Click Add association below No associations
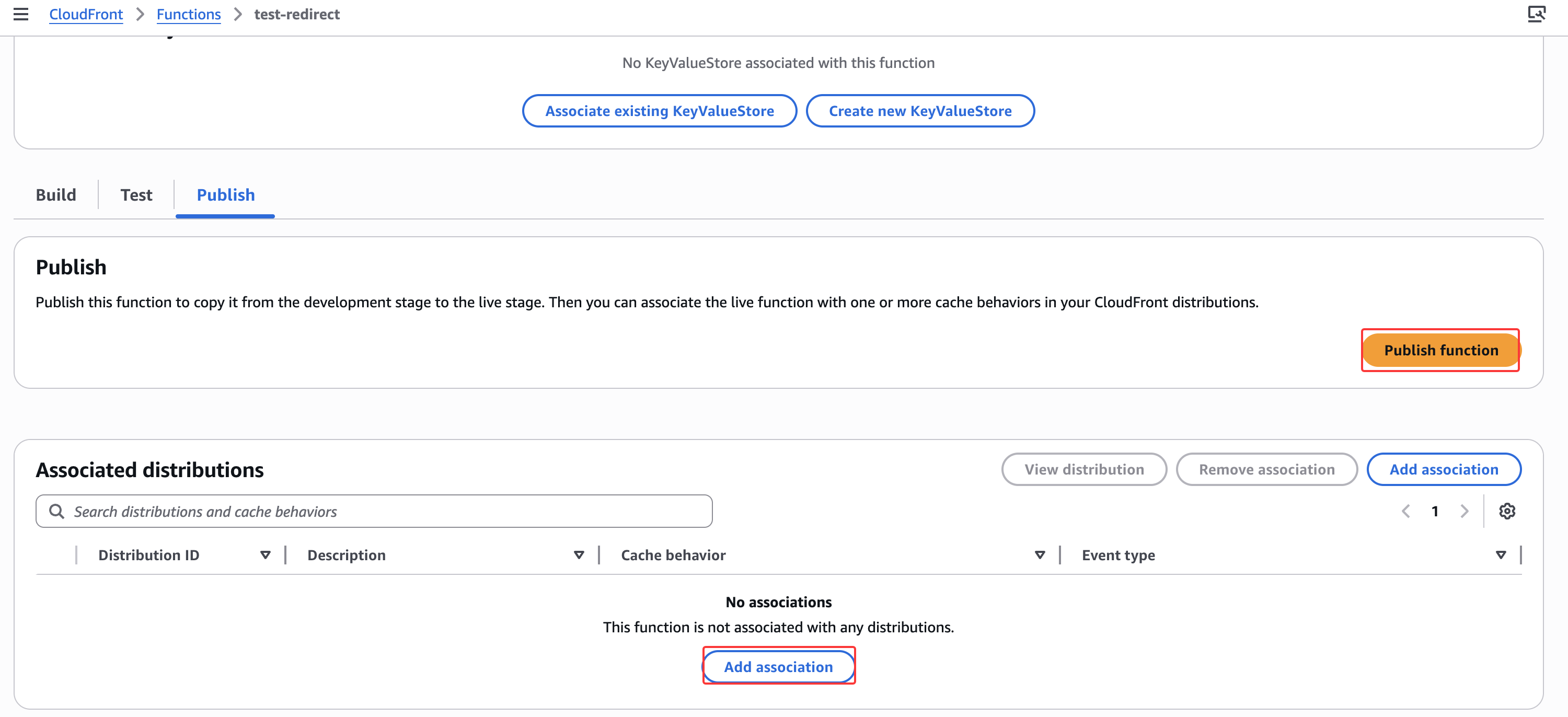Screen dimensions: 1568x717 778,666
